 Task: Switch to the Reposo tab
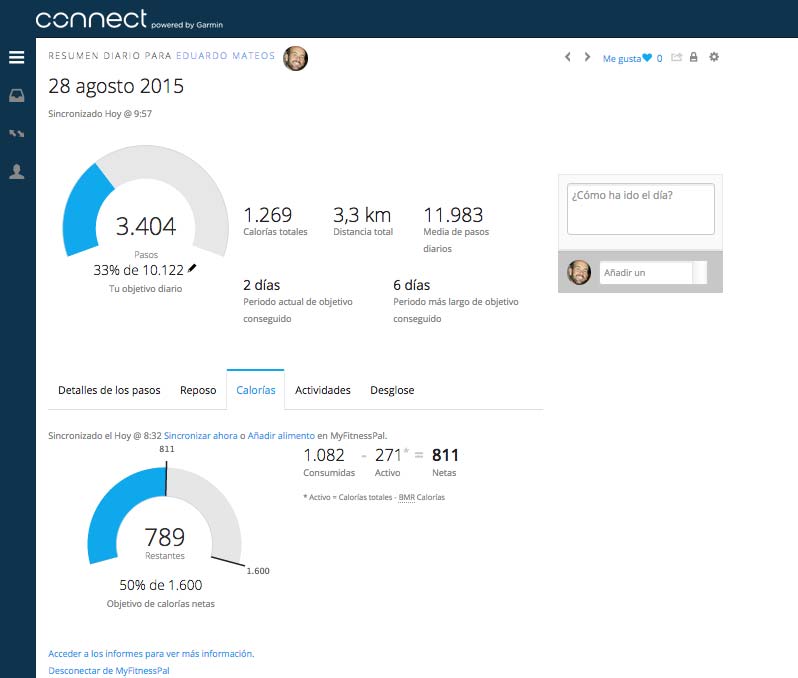coord(198,390)
